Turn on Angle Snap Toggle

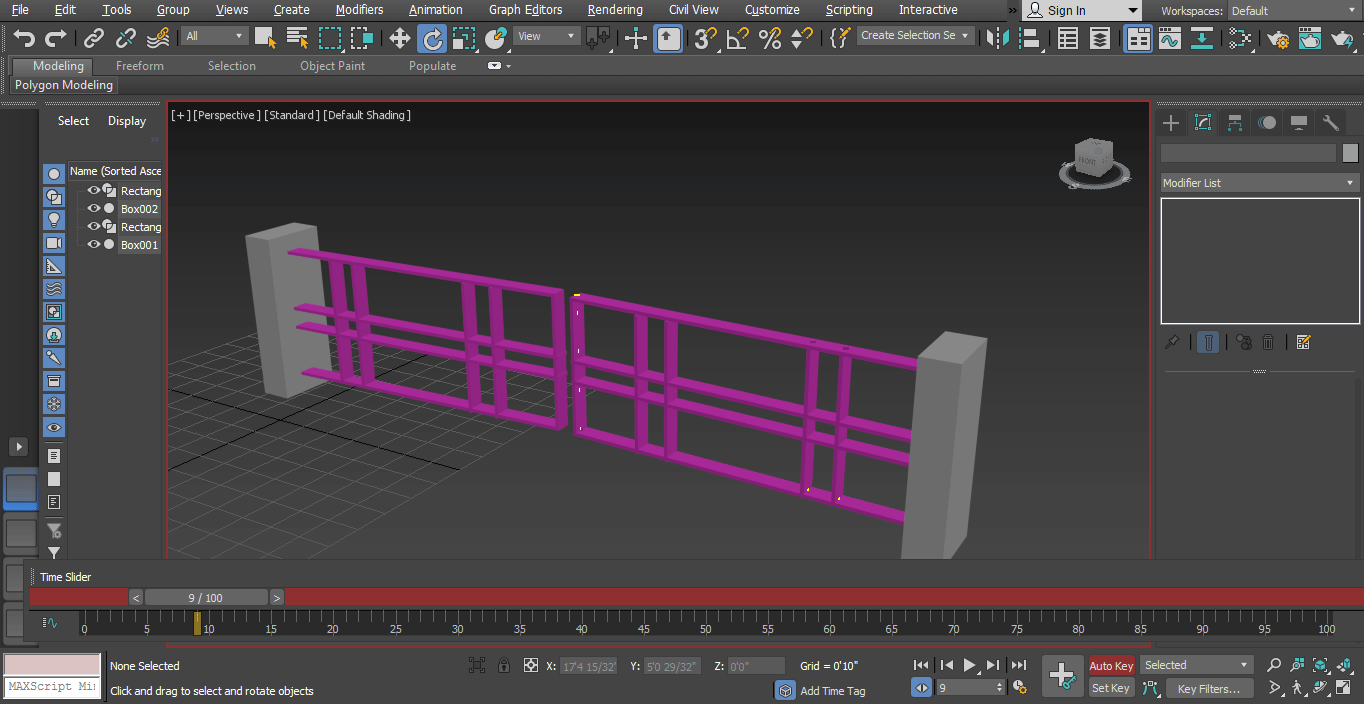734,37
